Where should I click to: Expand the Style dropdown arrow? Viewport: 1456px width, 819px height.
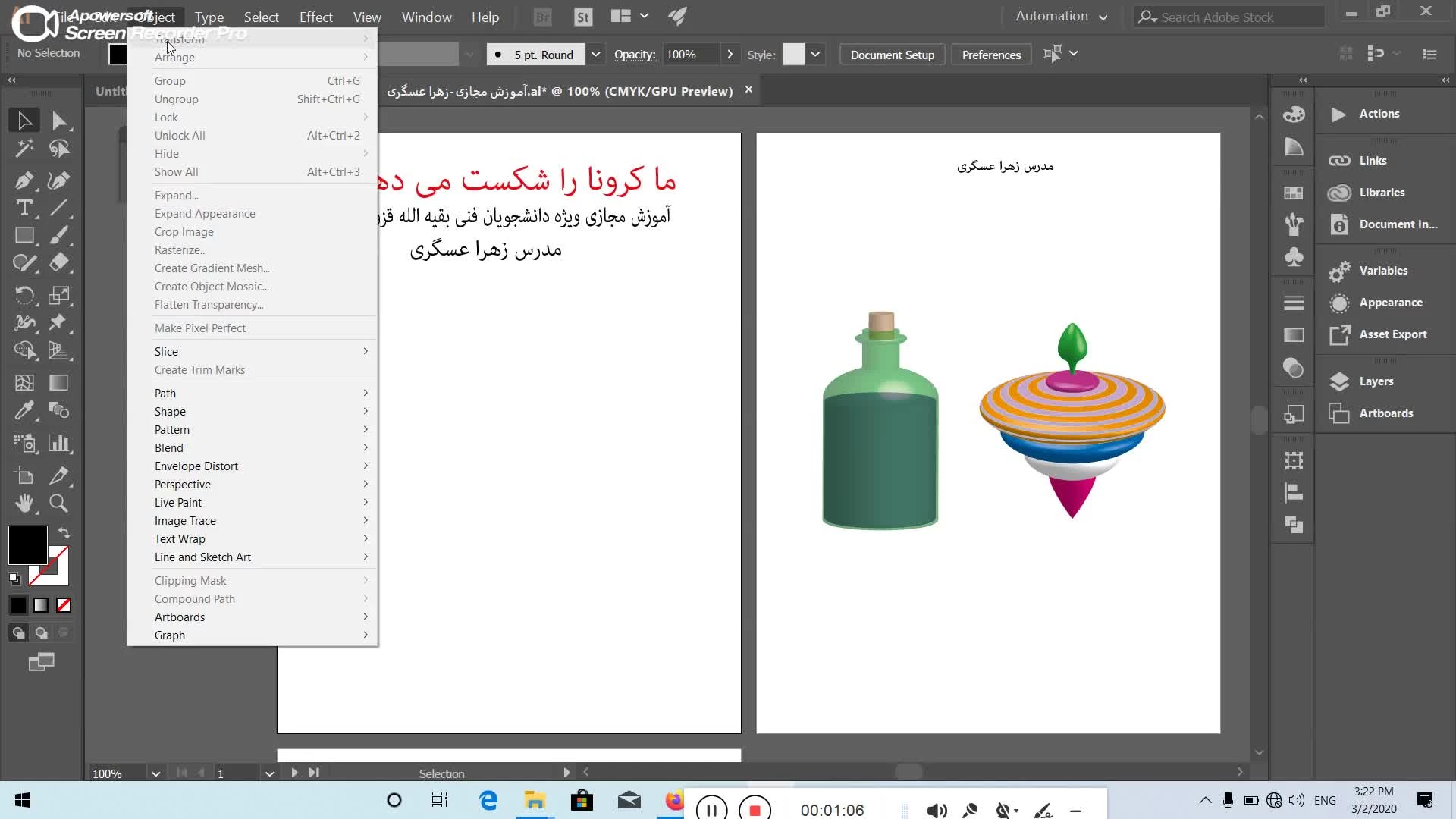815,55
